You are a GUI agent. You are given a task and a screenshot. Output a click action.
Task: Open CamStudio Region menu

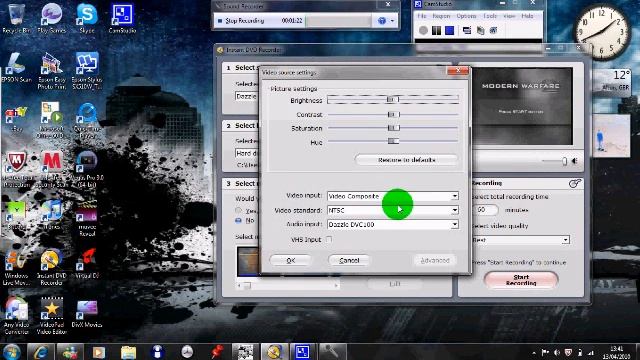point(441,16)
